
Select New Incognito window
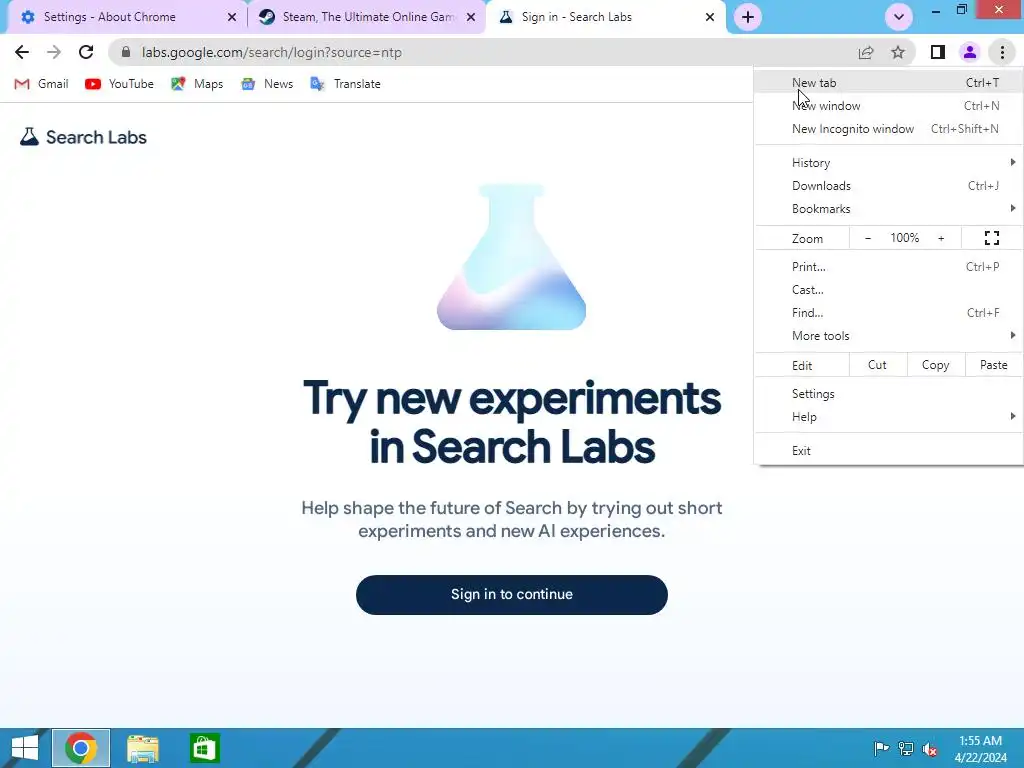(888, 129)
